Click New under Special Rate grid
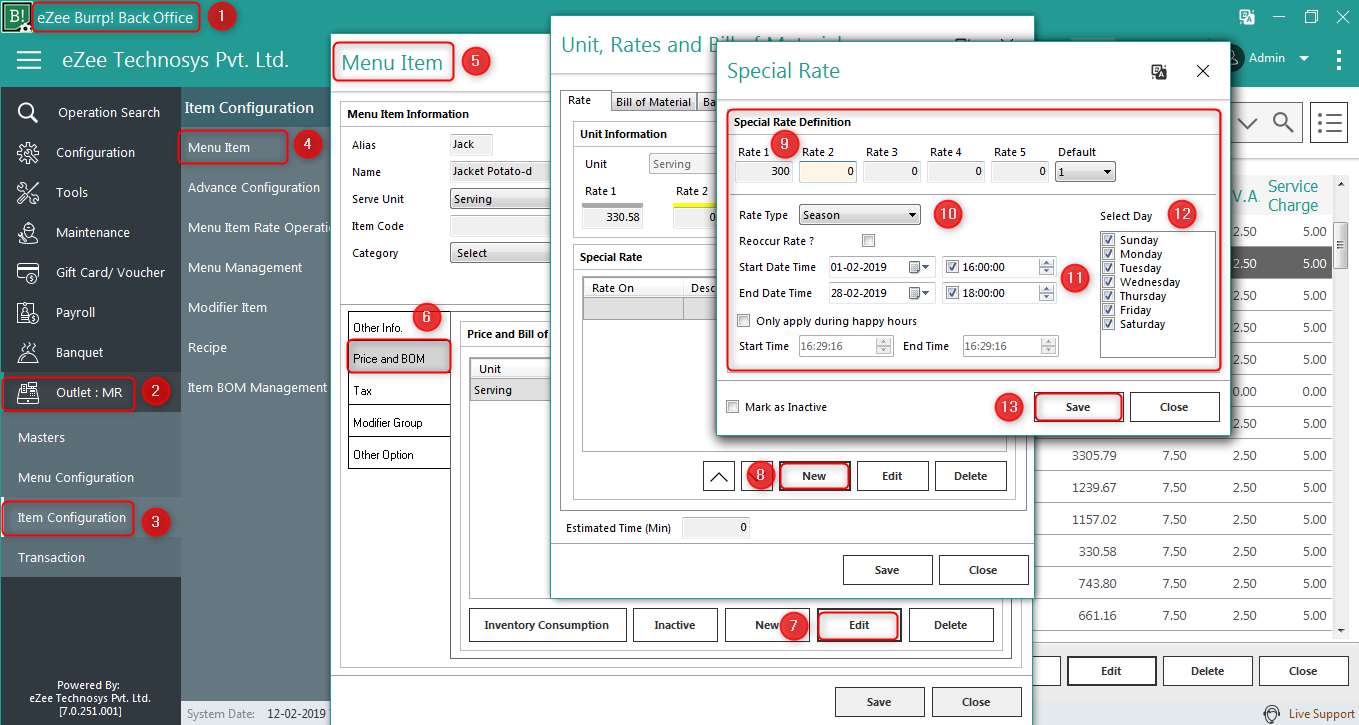This screenshot has width=1359, height=725. pyautogui.click(x=814, y=476)
